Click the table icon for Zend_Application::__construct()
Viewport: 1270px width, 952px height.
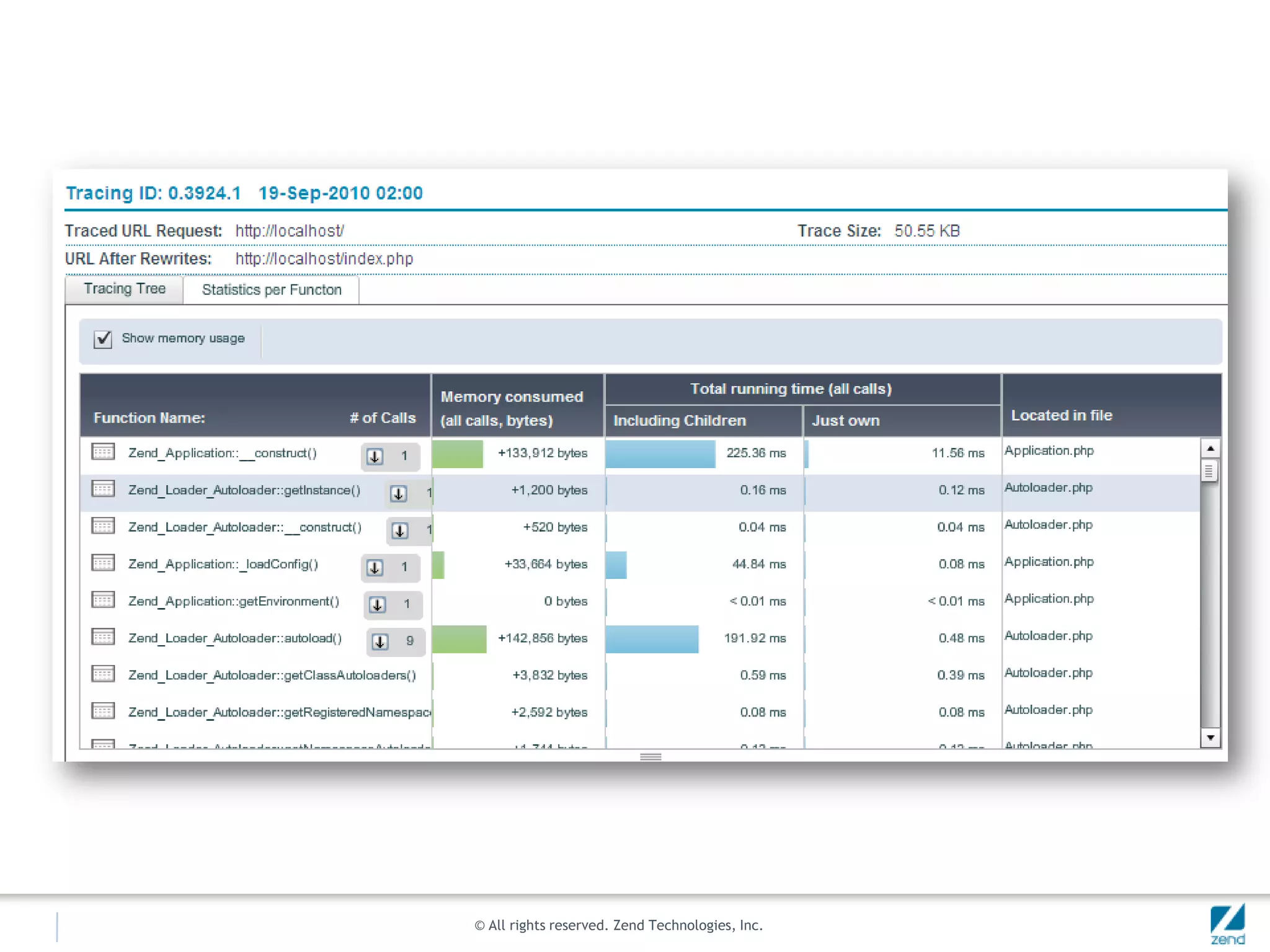point(103,452)
